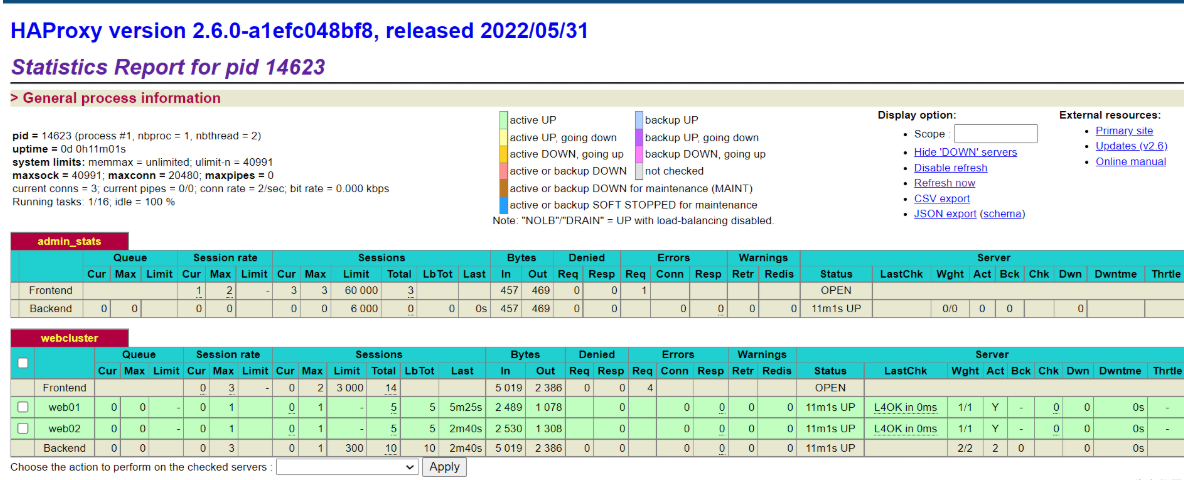This screenshot has width=1184, height=480.
Task: Click the backup UP blue swatch
Action: click(638, 119)
